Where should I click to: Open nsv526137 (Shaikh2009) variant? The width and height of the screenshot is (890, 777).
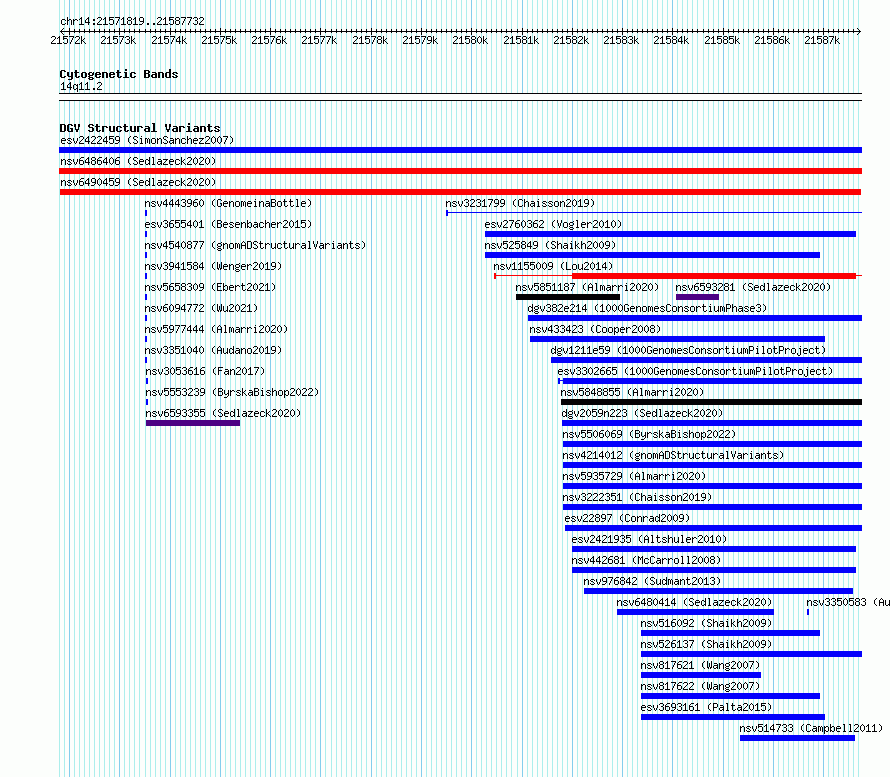(706, 644)
